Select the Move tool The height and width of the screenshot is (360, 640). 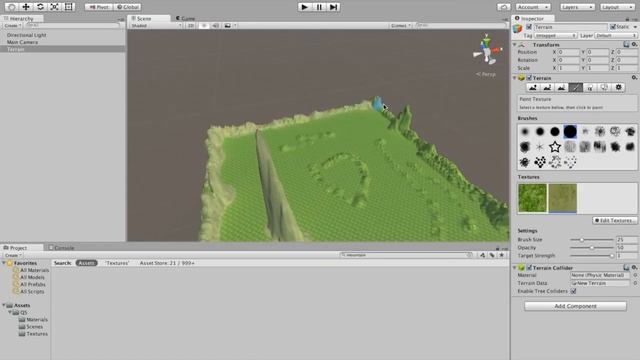coord(26,7)
